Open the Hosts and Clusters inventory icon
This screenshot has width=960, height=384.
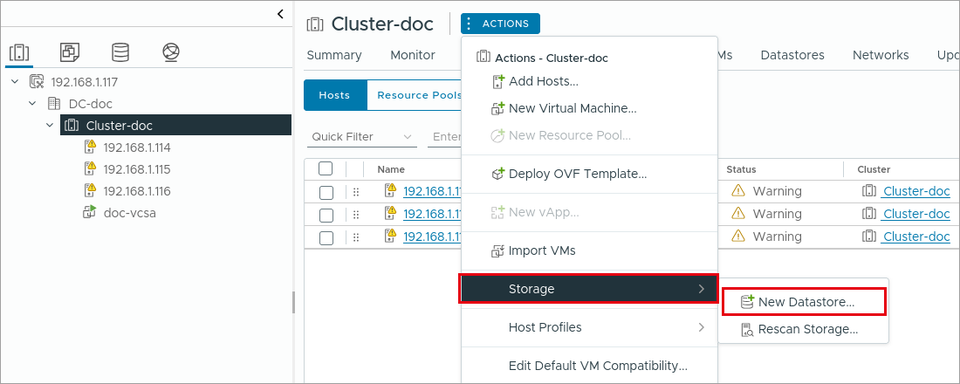tap(20, 53)
